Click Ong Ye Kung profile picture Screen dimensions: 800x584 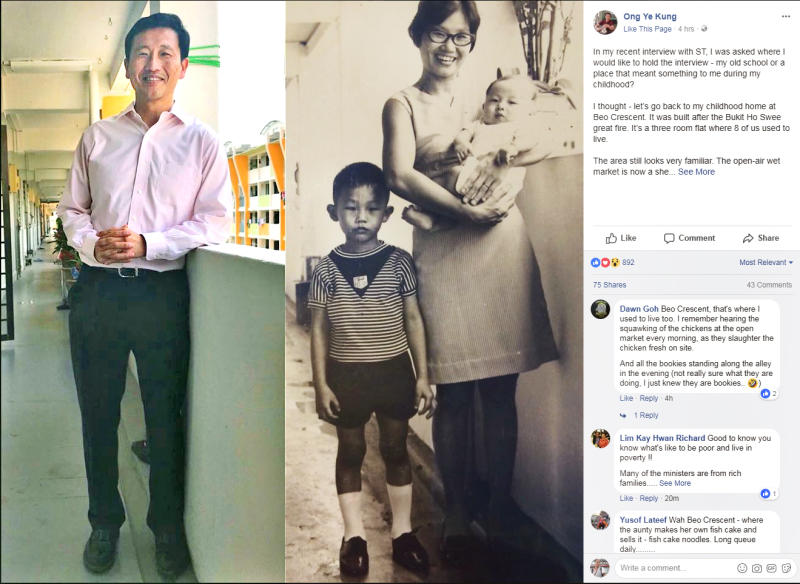[605, 22]
